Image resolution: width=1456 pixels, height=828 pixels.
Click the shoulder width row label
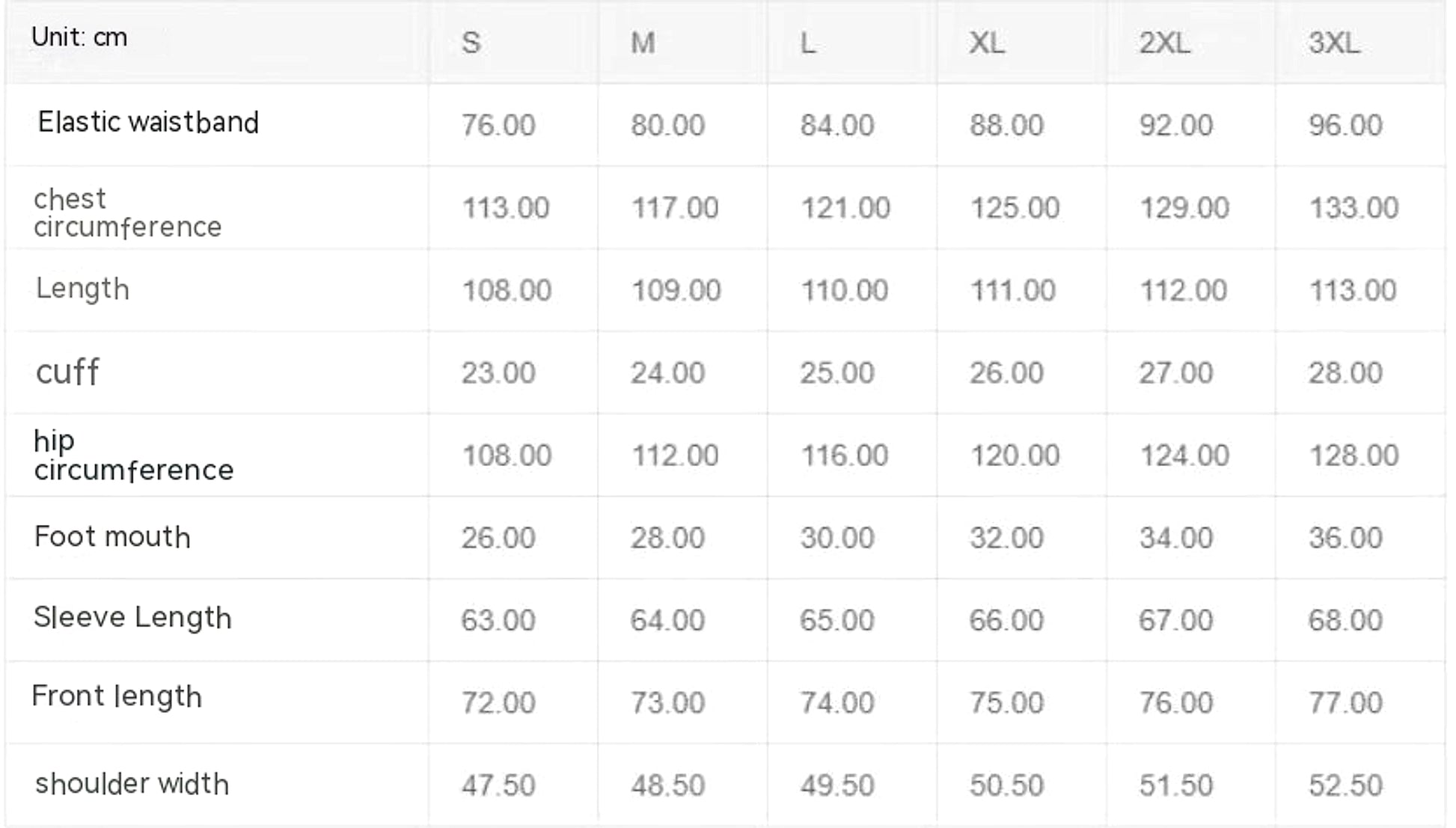point(132,784)
